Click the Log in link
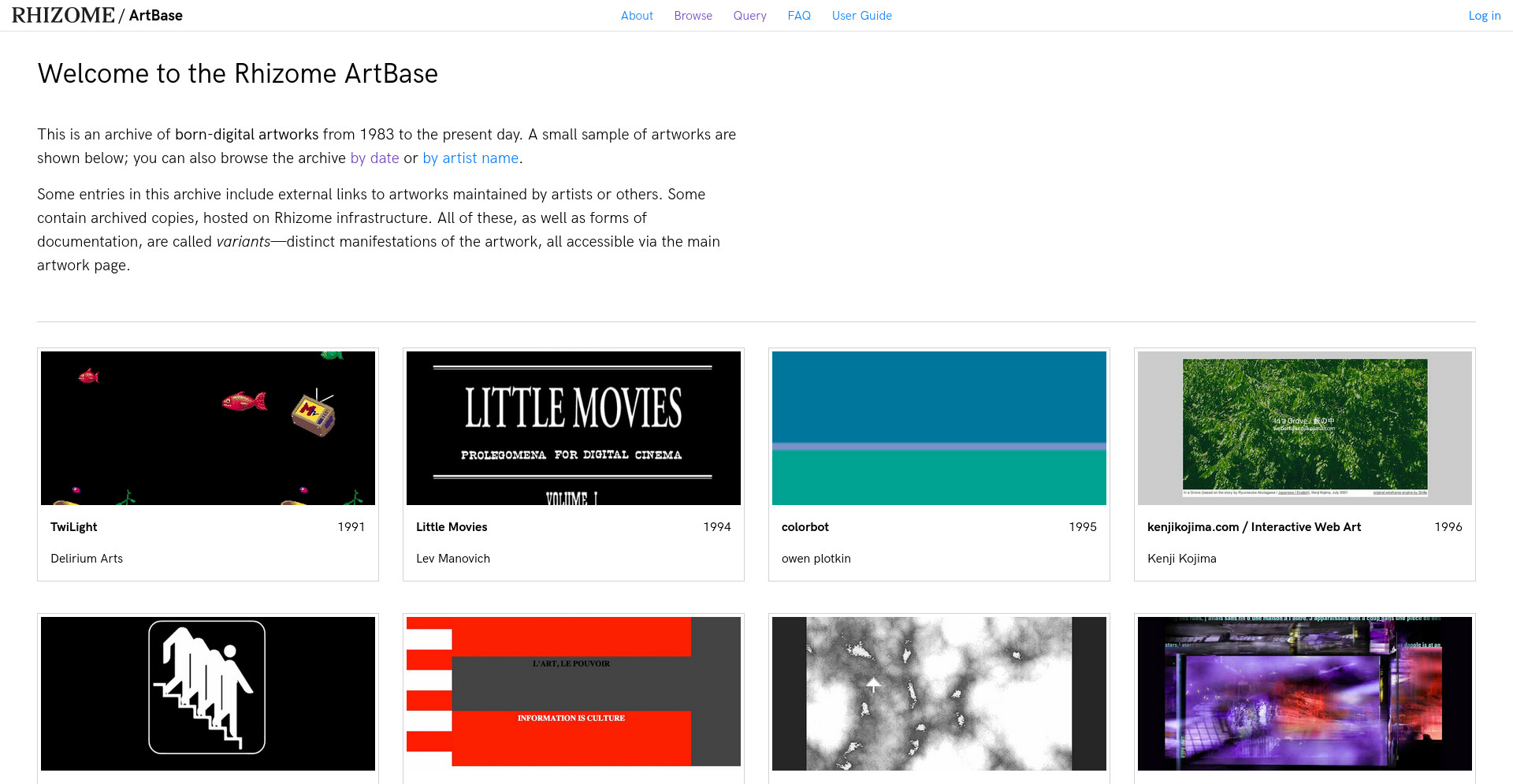 click(x=1484, y=16)
